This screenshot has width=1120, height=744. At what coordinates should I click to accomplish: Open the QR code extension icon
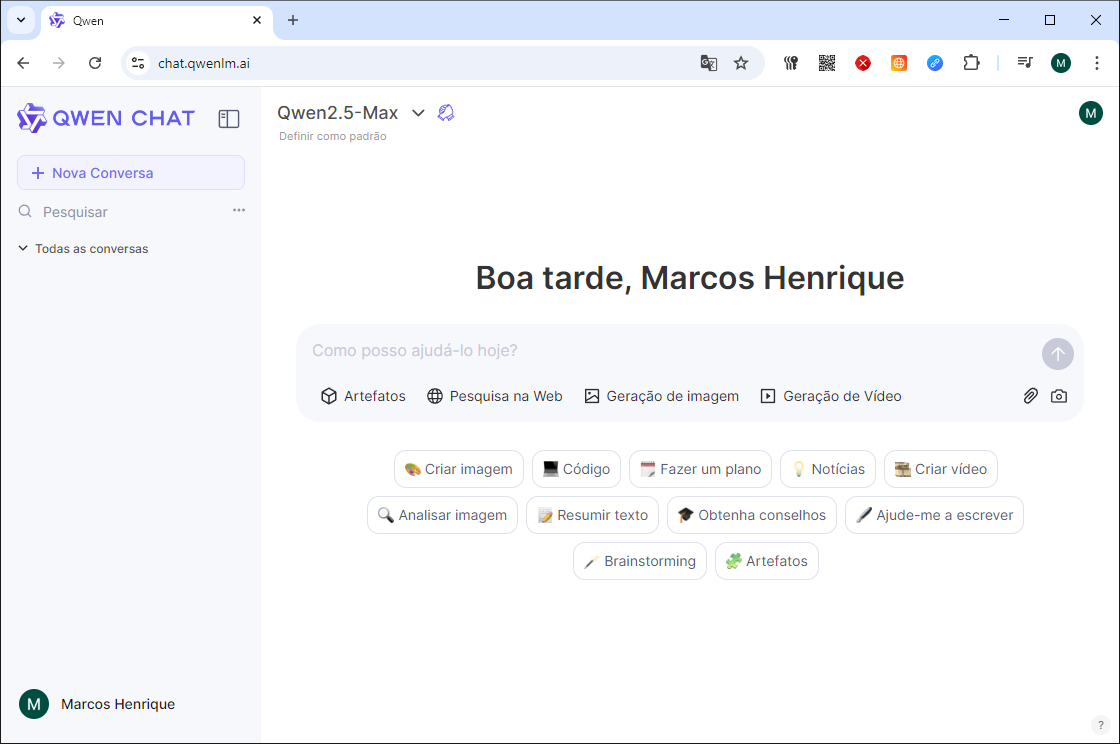(x=826, y=63)
